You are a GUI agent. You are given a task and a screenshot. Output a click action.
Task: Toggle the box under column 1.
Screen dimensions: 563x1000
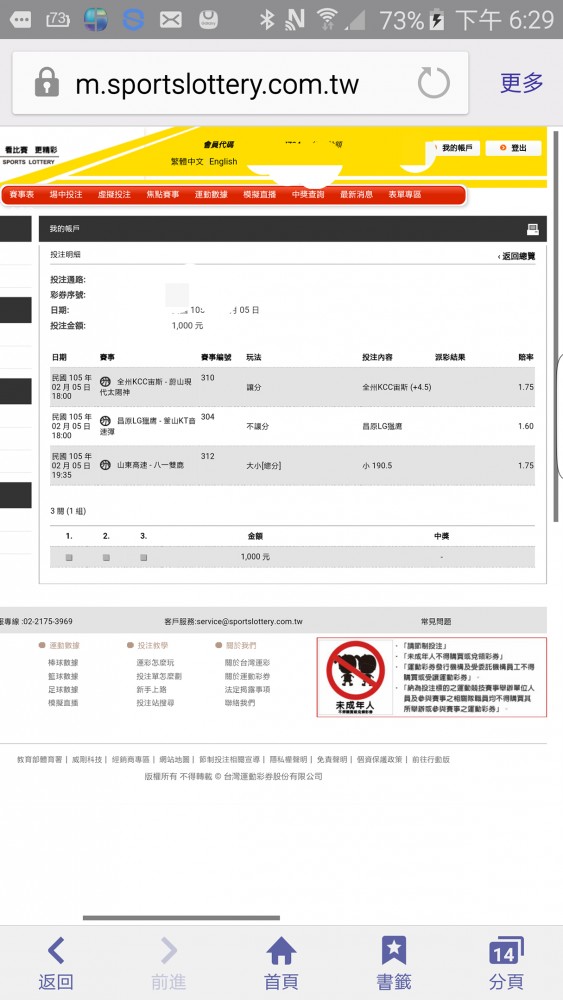[x=69, y=557]
